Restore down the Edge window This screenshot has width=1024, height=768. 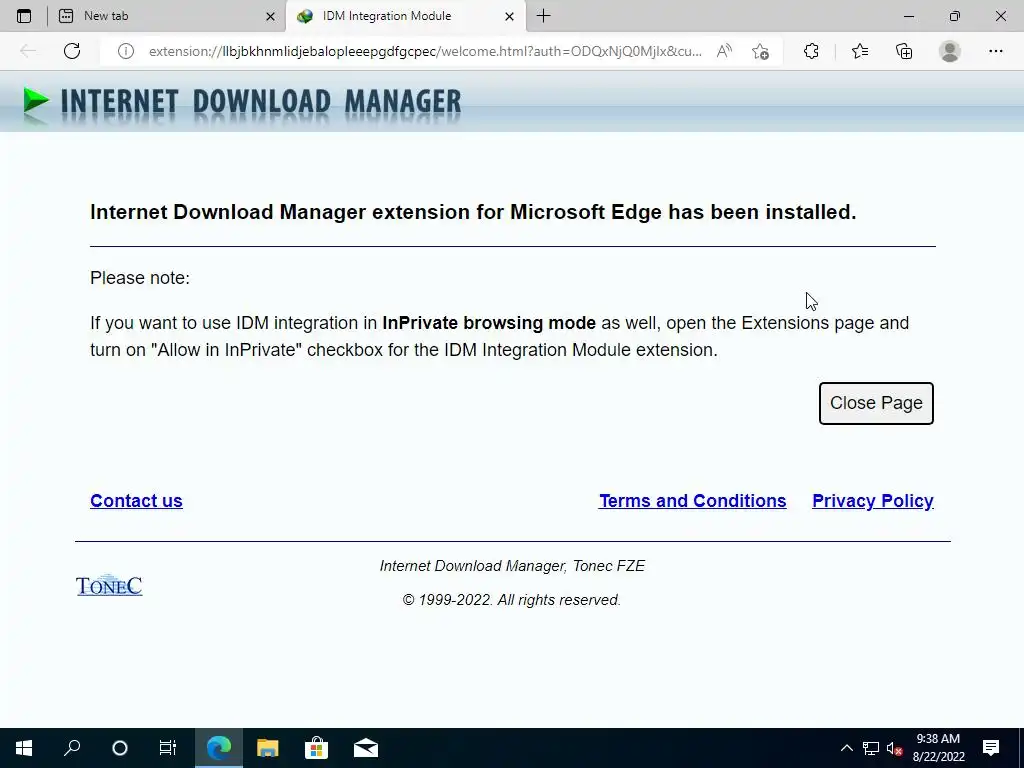[955, 16]
